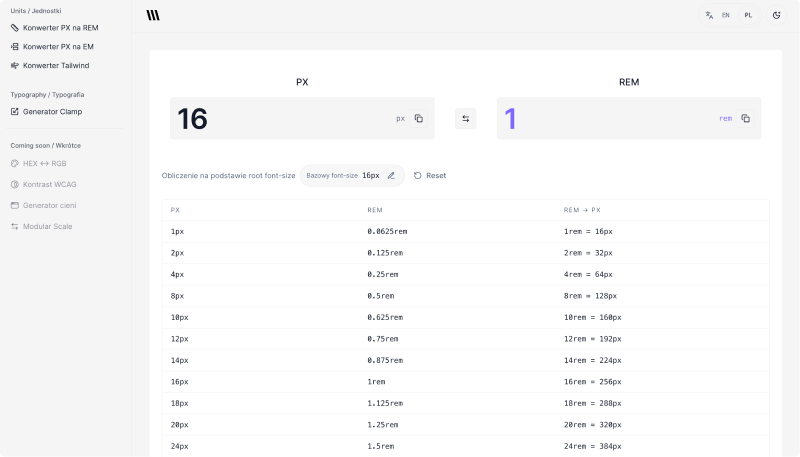Select the 0.0625rem value cell
The width and height of the screenshot is (800, 457).
(x=387, y=232)
